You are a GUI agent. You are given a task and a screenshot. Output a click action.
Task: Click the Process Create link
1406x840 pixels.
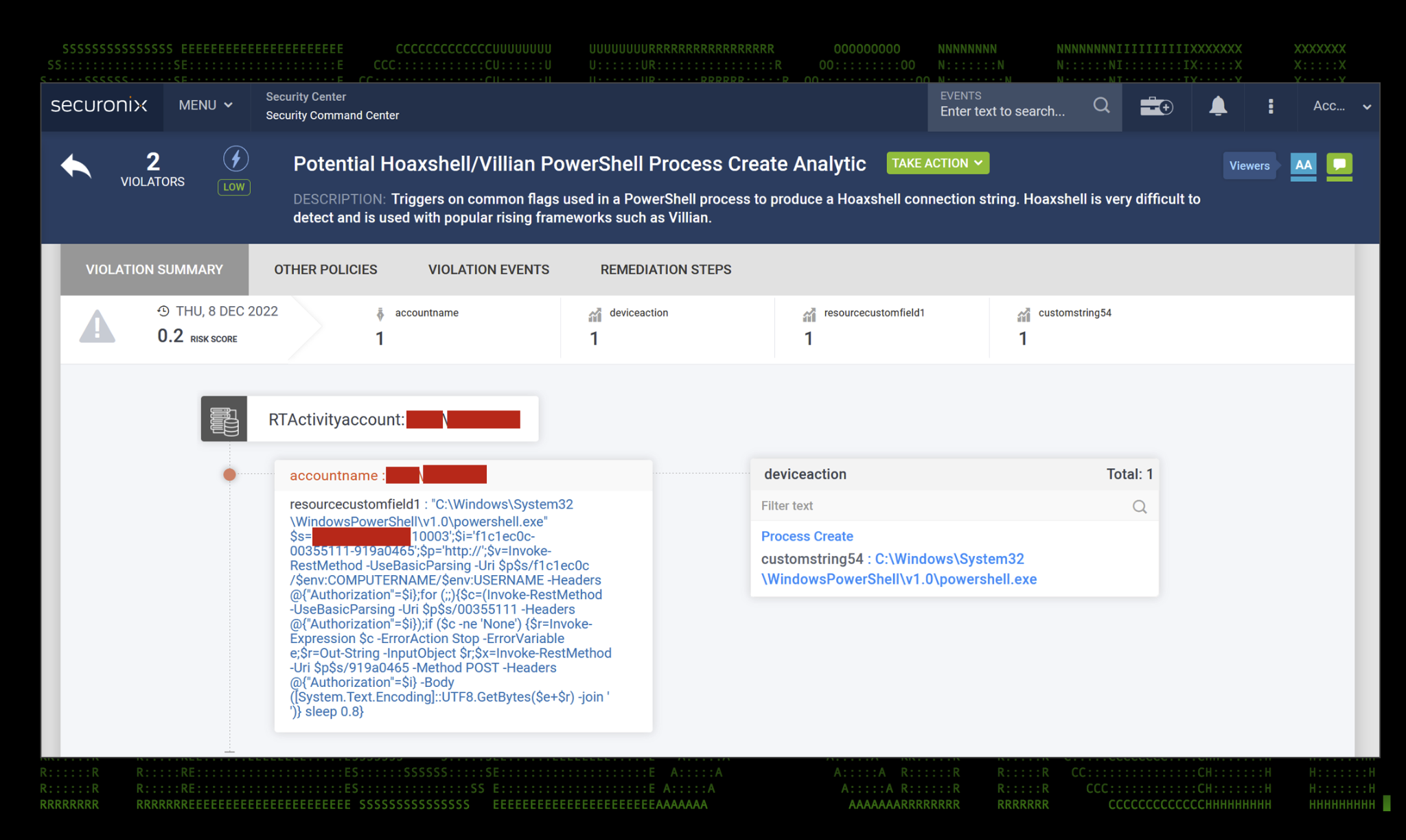[807, 536]
